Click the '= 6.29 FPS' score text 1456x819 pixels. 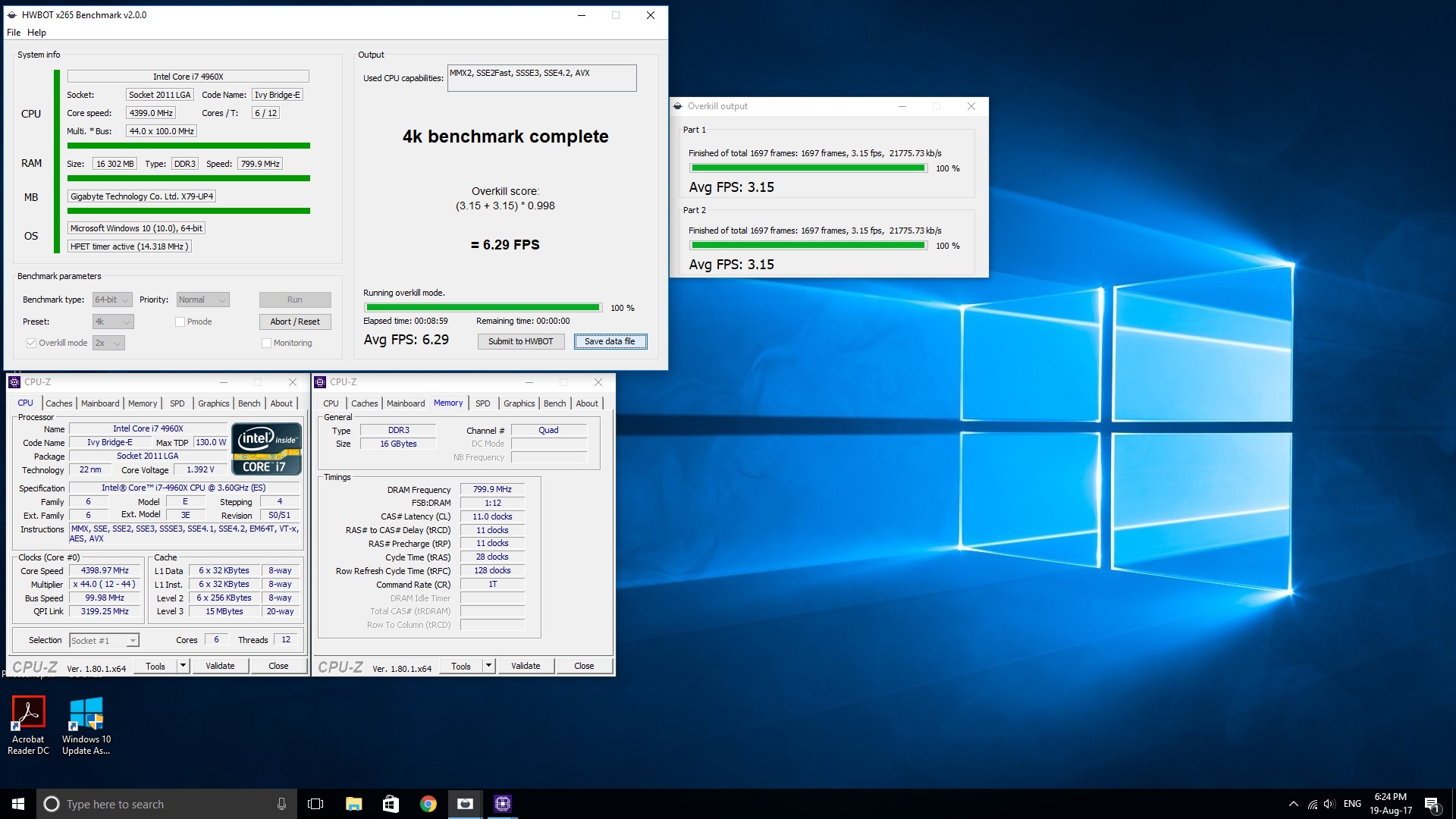tap(505, 245)
